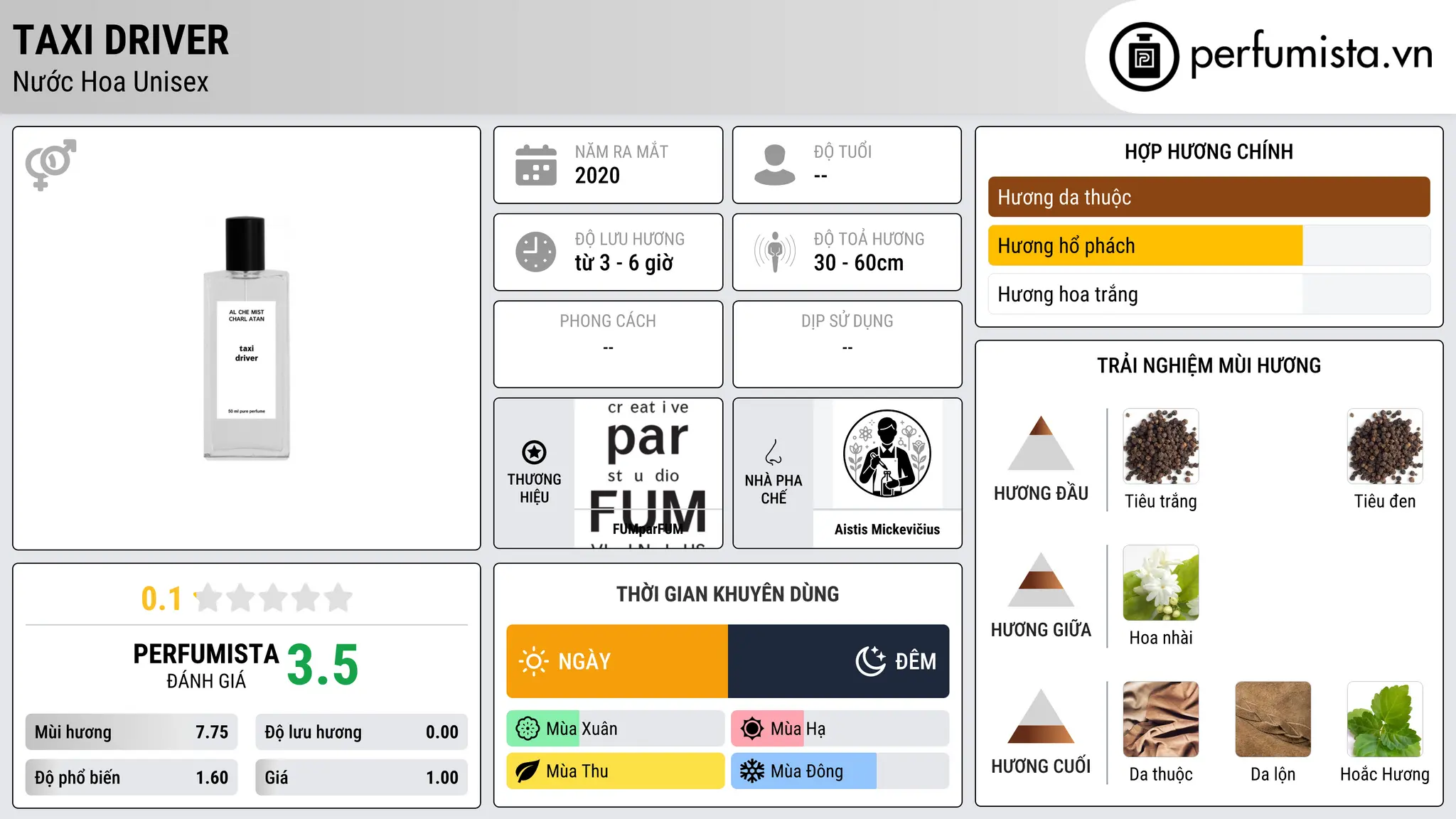Click the nose icon above NHÀ PHA CHẾ
The height and width of the screenshot is (819, 1456).
[x=773, y=452]
